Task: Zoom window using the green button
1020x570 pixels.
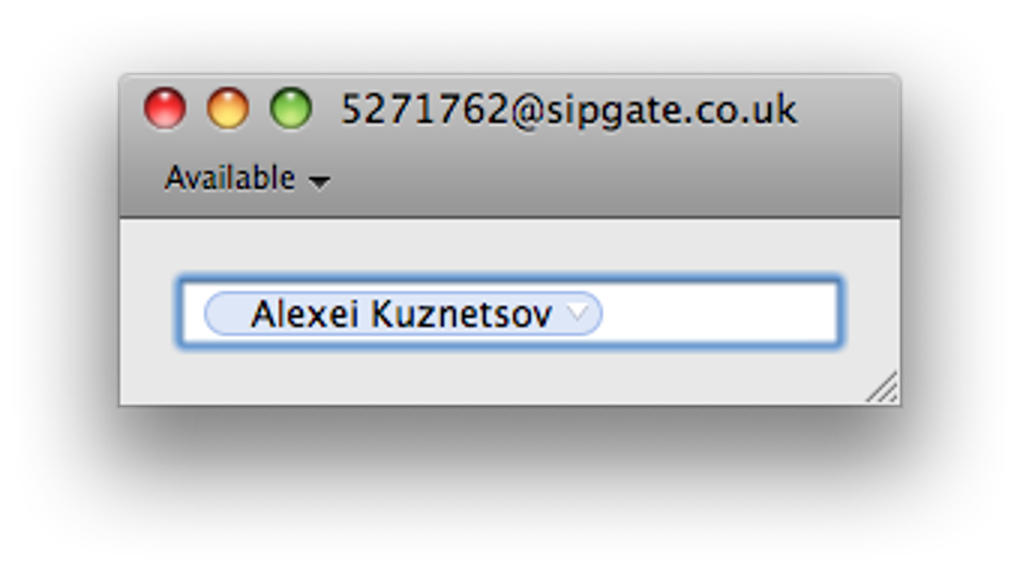Action: click(x=291, y=108)
